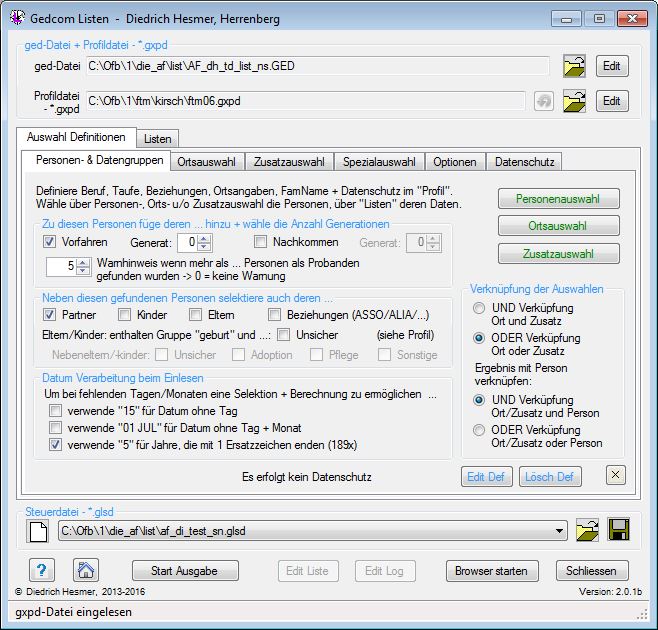The height and width of the screenshot is (630, 658).
Task: Click small X button beside Lösch Def
Action: pos(616,475)
